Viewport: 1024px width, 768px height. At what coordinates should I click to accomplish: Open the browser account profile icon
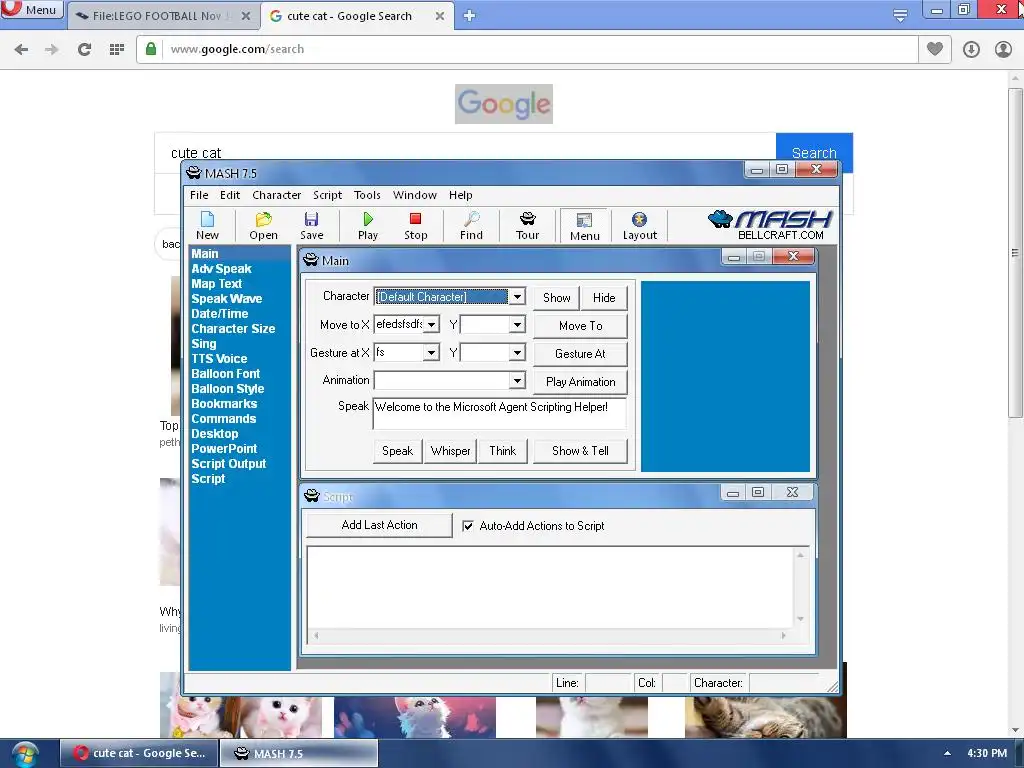[1003, 49]
